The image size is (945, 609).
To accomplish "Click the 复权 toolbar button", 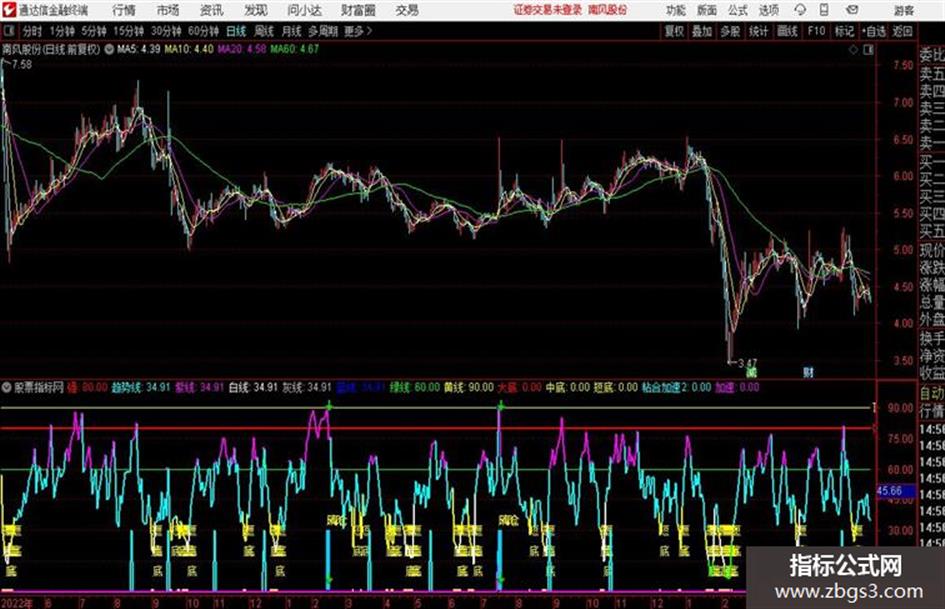I will pyautogui.click(x=674, y=31).
